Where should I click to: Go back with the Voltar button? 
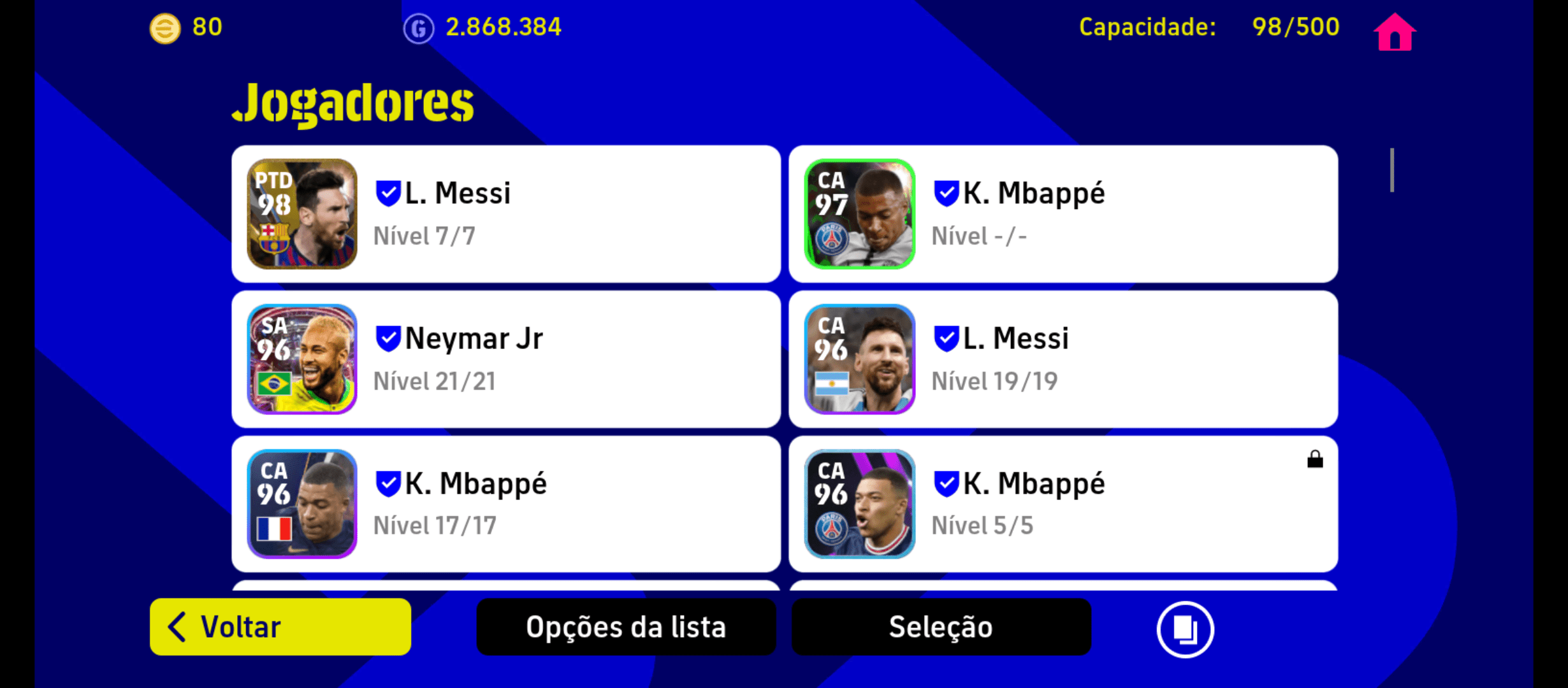click(x=280, y=627)
